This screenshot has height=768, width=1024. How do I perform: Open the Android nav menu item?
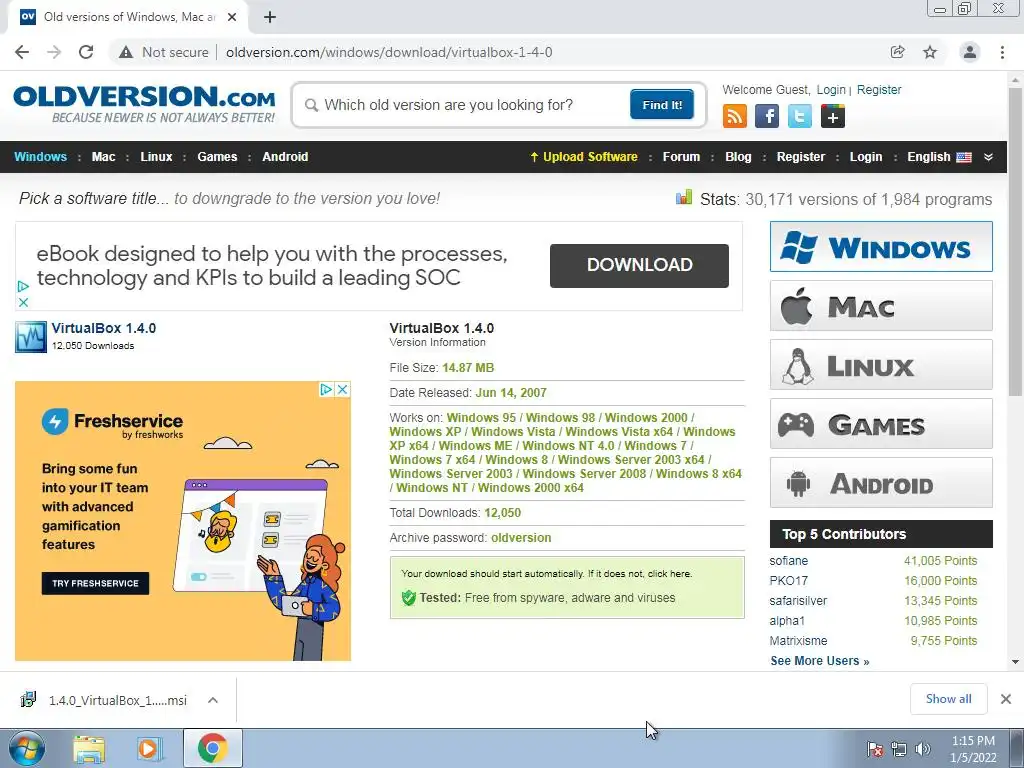point(285,157)
